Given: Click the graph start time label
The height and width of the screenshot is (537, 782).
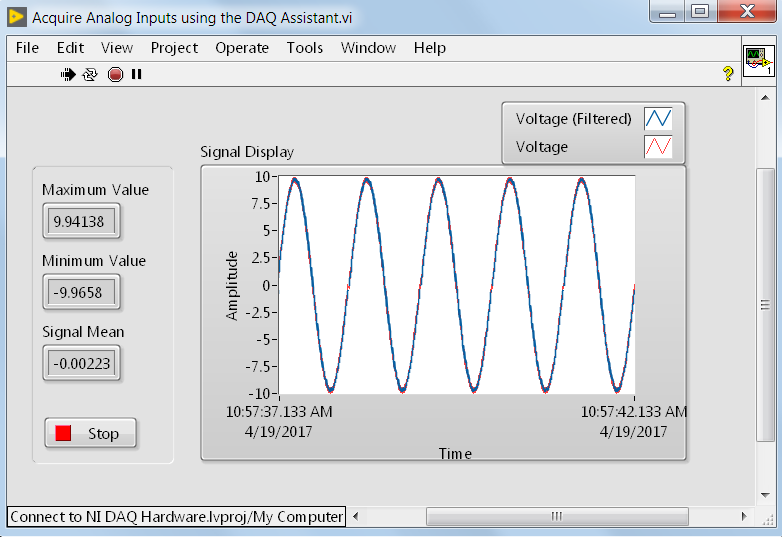Looking at the screenshot, I should (x=279, y=421).
